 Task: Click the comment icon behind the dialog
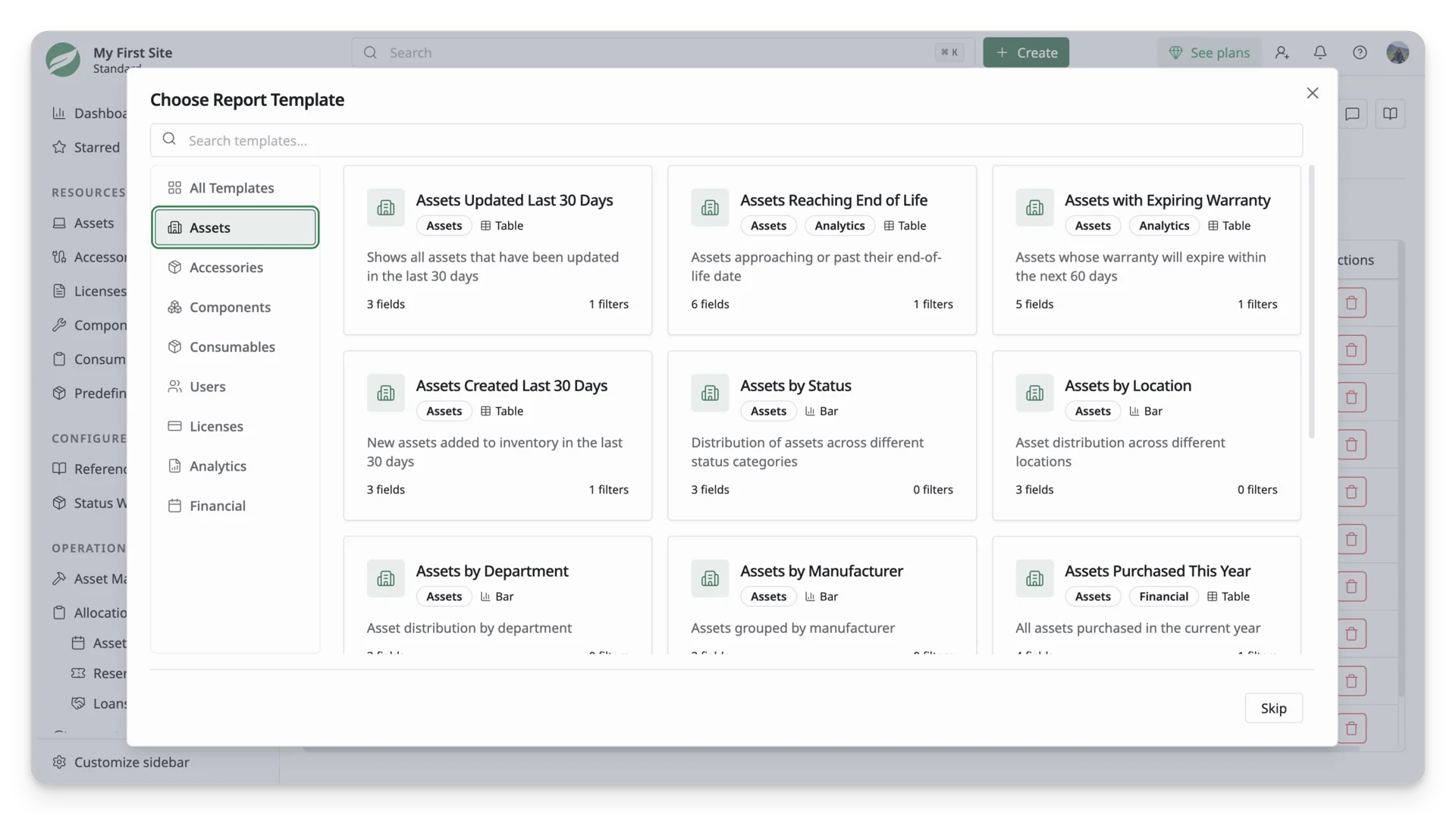(1352, 114)
